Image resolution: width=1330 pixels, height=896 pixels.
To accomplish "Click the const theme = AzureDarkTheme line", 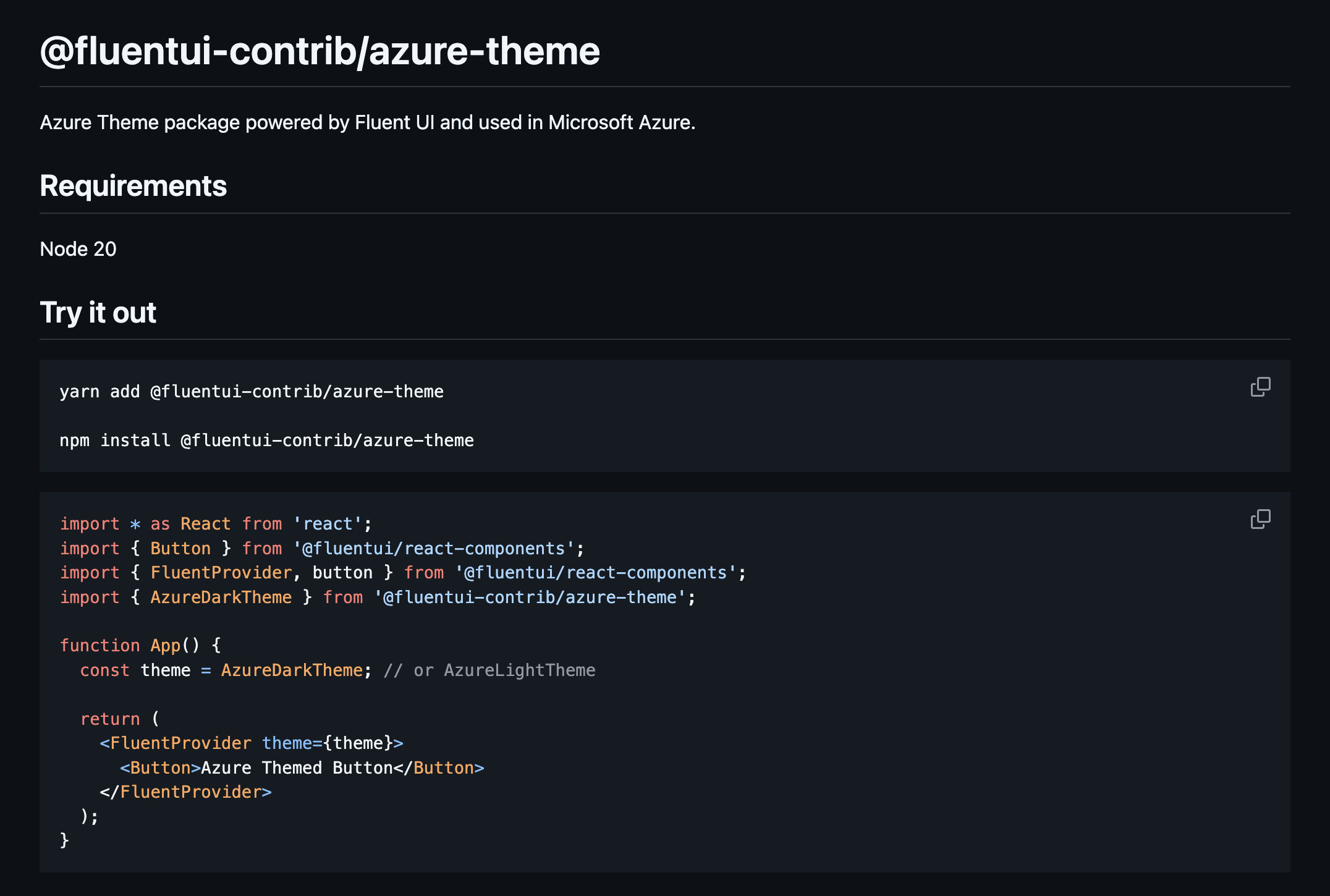I will [x=226, y=670].
